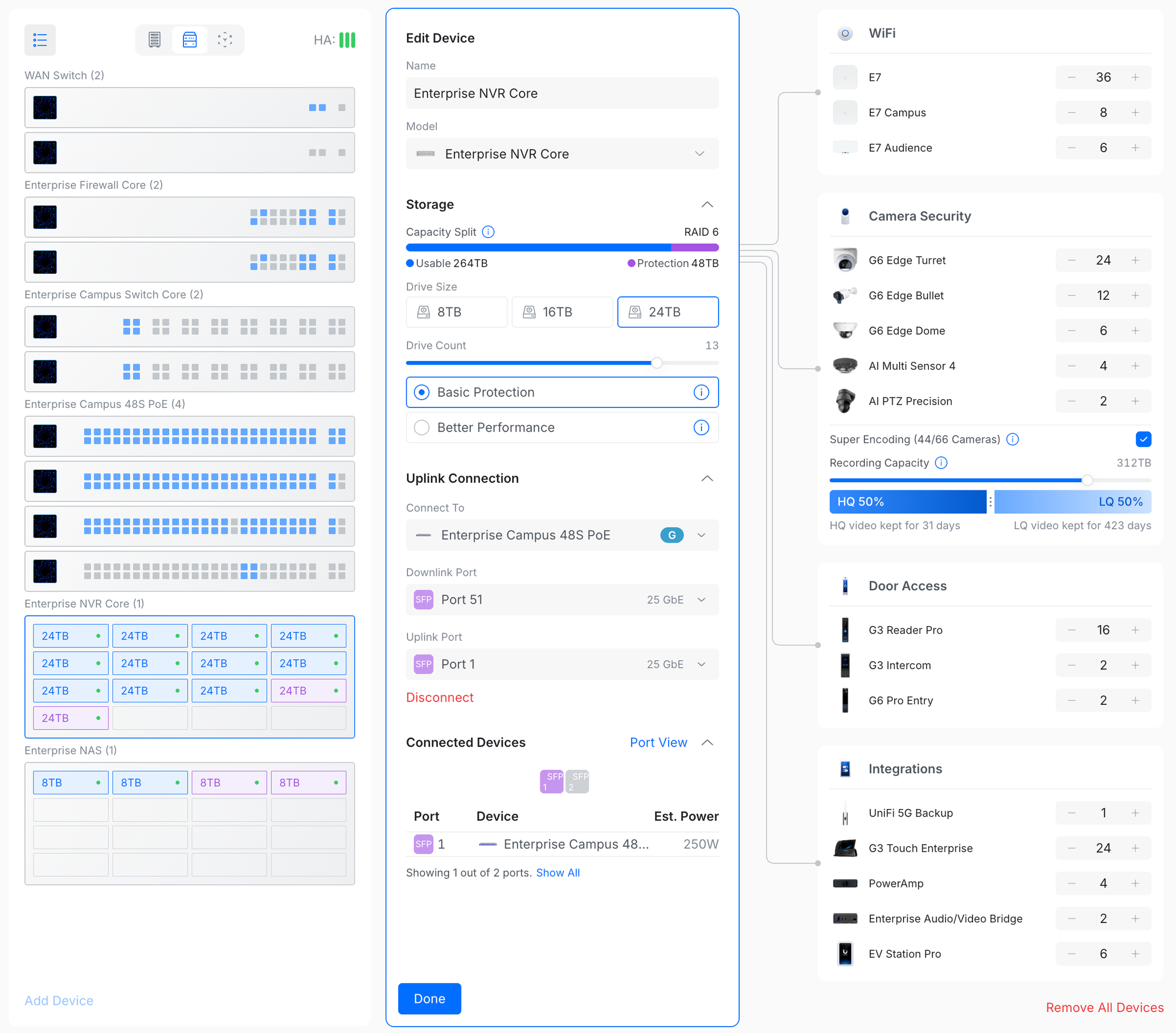
Task: Show Basic Protection info icon
Action: click(x=701, y=392)
